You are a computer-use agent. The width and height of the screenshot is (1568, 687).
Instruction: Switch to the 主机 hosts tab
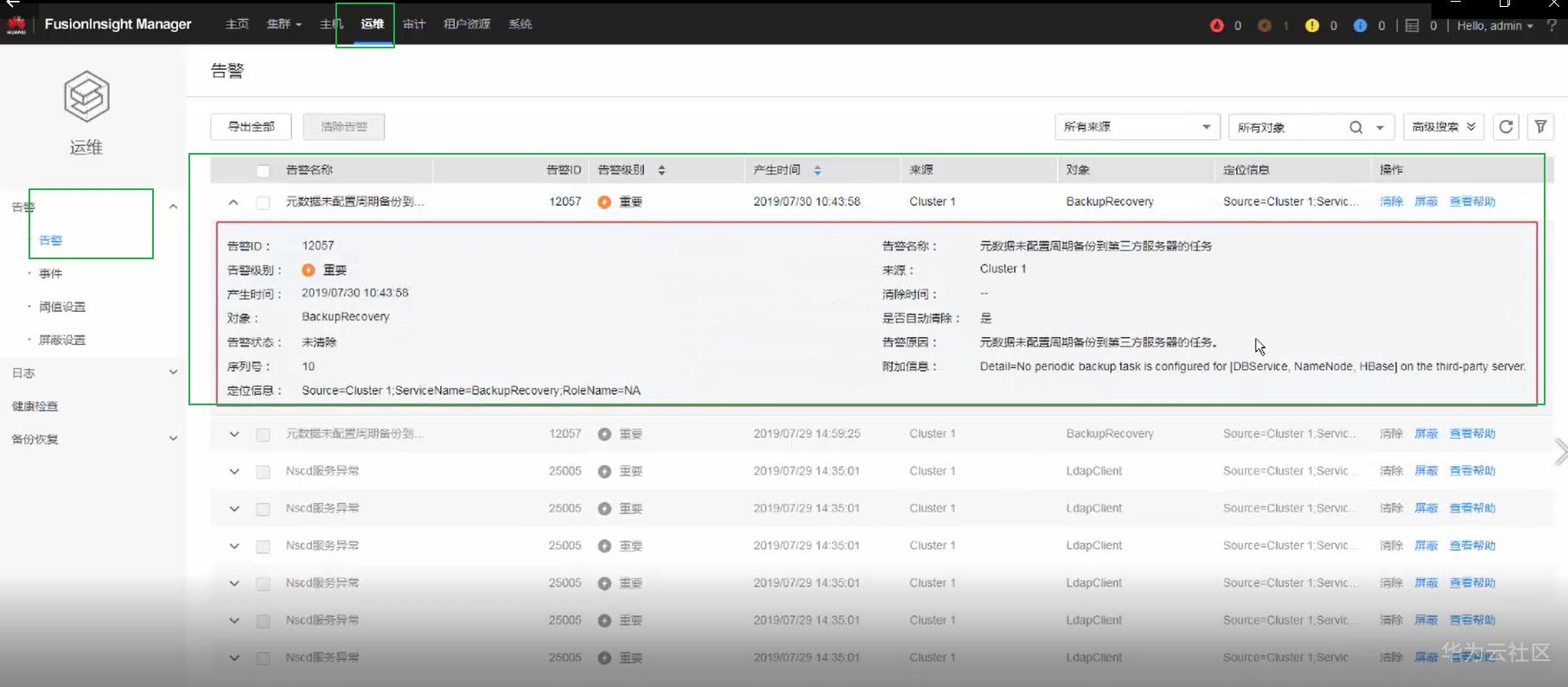[x=331, y=24]
